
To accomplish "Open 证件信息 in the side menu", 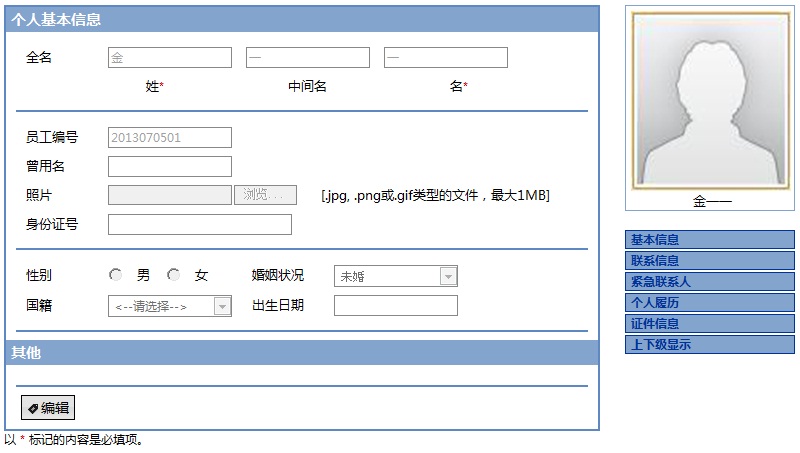I will 710,323.
